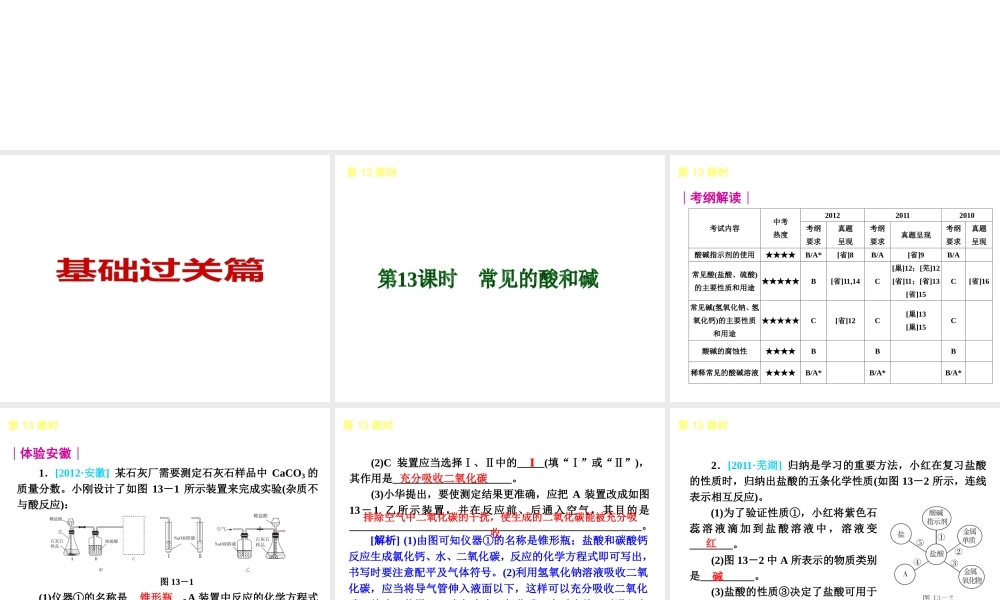Click the 第 13 课时 header on the 考纲解读 slide
Viewport: 1000px width, 600px height.
pyautogui.click(x=703, y=172)
